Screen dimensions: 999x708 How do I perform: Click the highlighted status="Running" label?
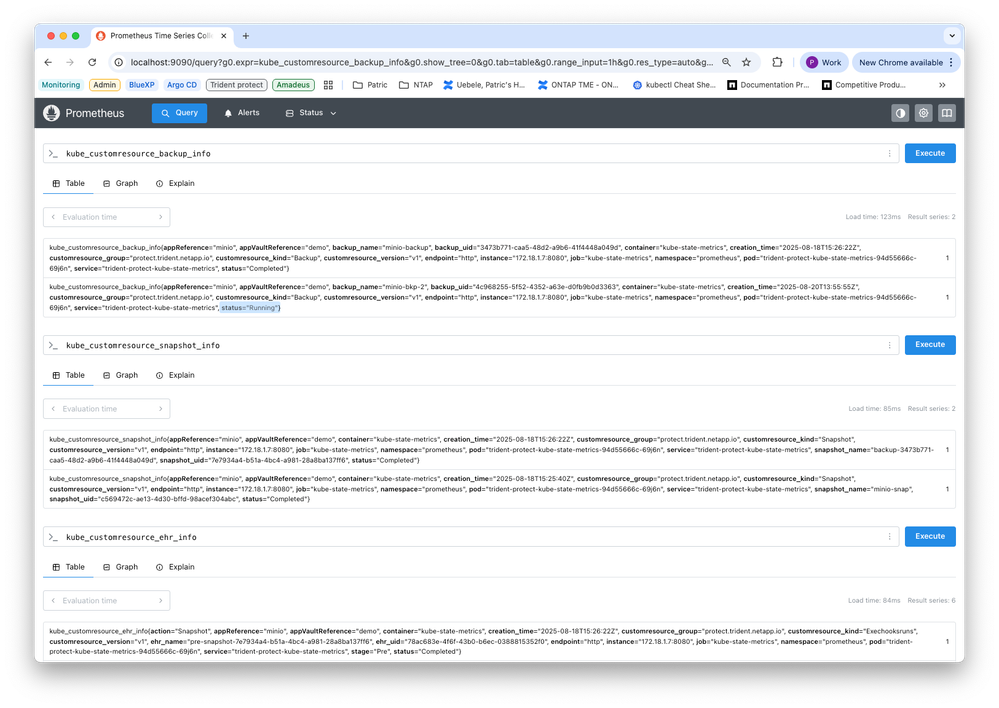(250, 308)
